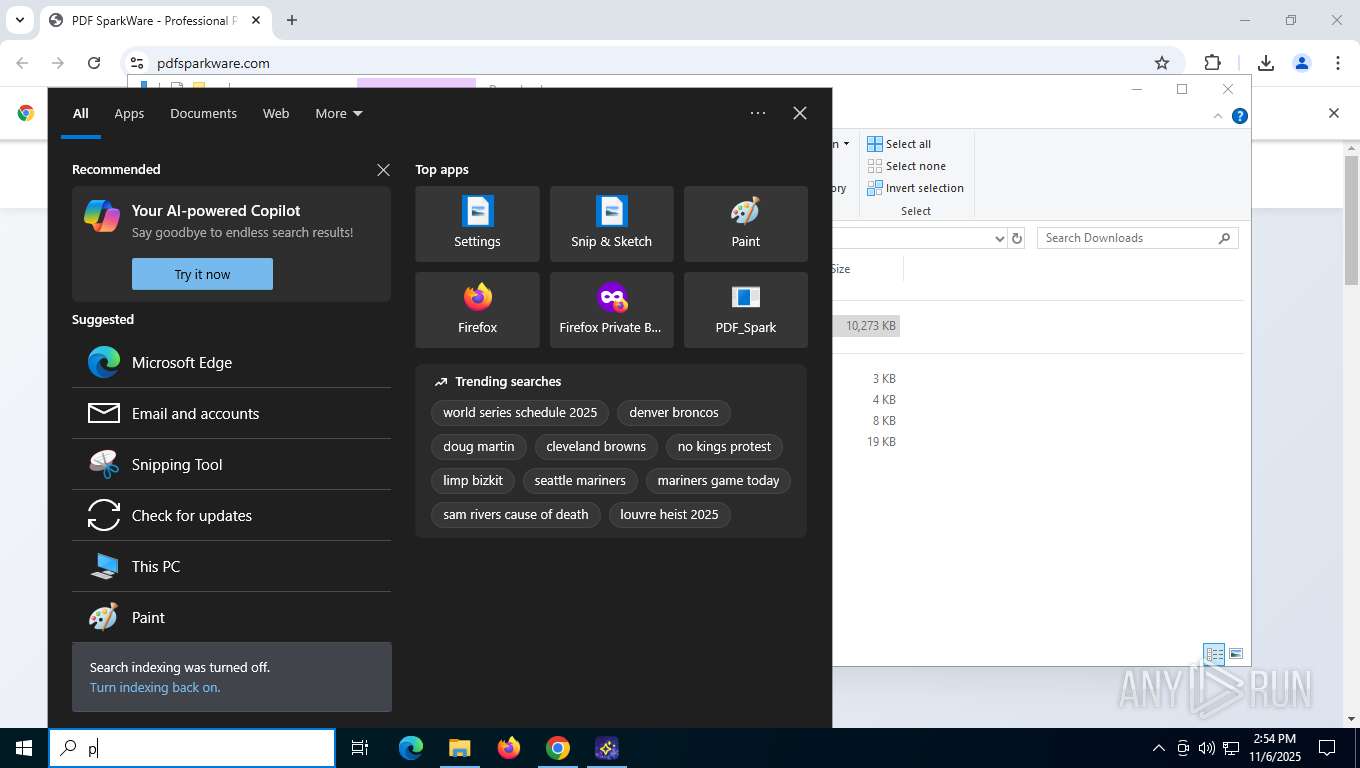Switch to the Apps search tab
Viewport: 1360px width, 768px height.
click(x=129, y=113)
